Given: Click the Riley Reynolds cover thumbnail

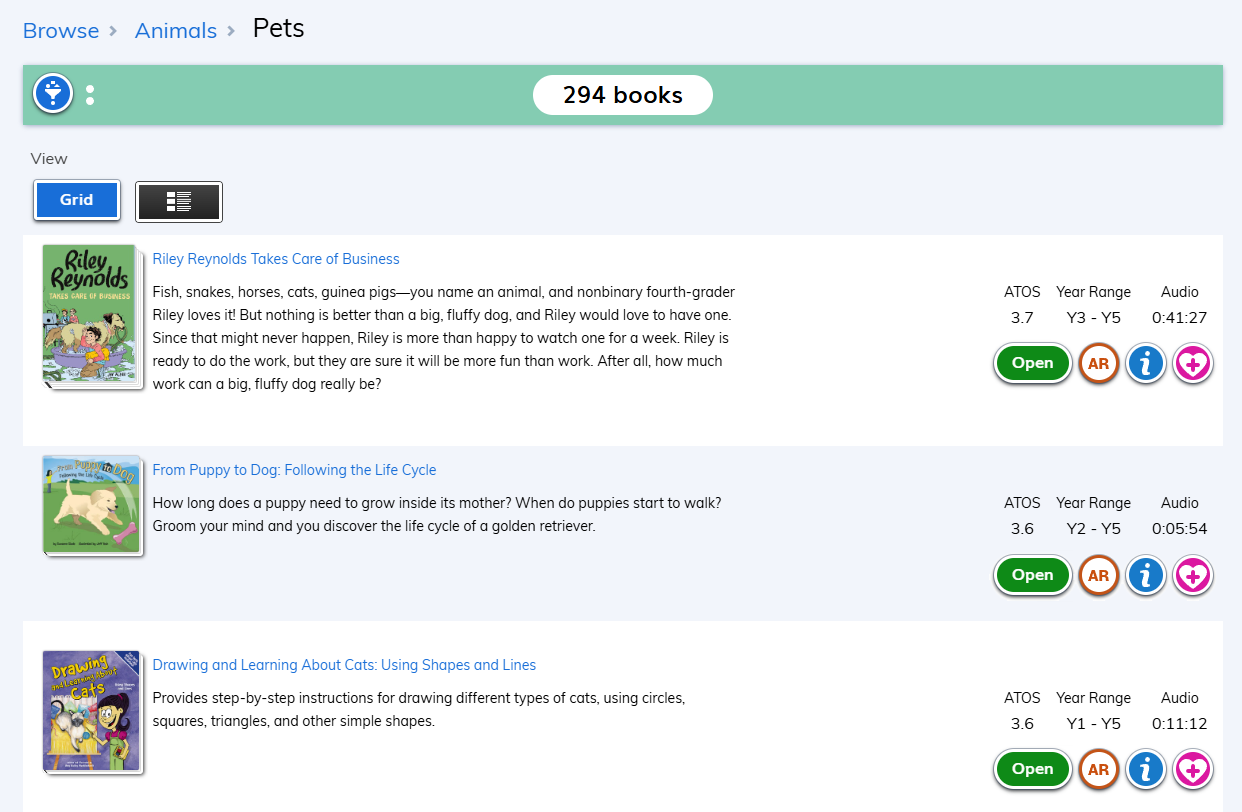Looking at the screenshot, I should (x=92, y=315).
